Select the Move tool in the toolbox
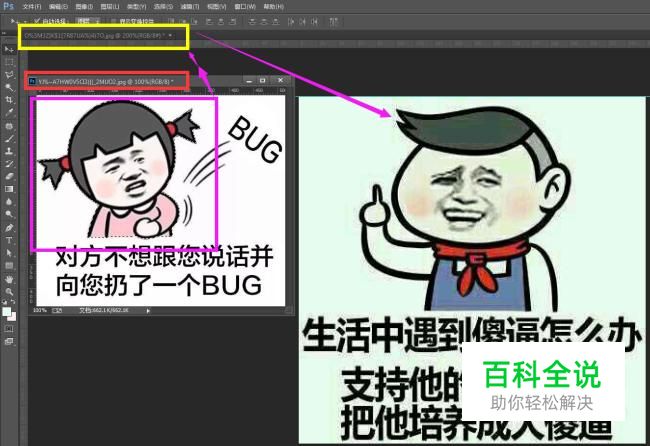650x446 pixels. tap(9, 49)
